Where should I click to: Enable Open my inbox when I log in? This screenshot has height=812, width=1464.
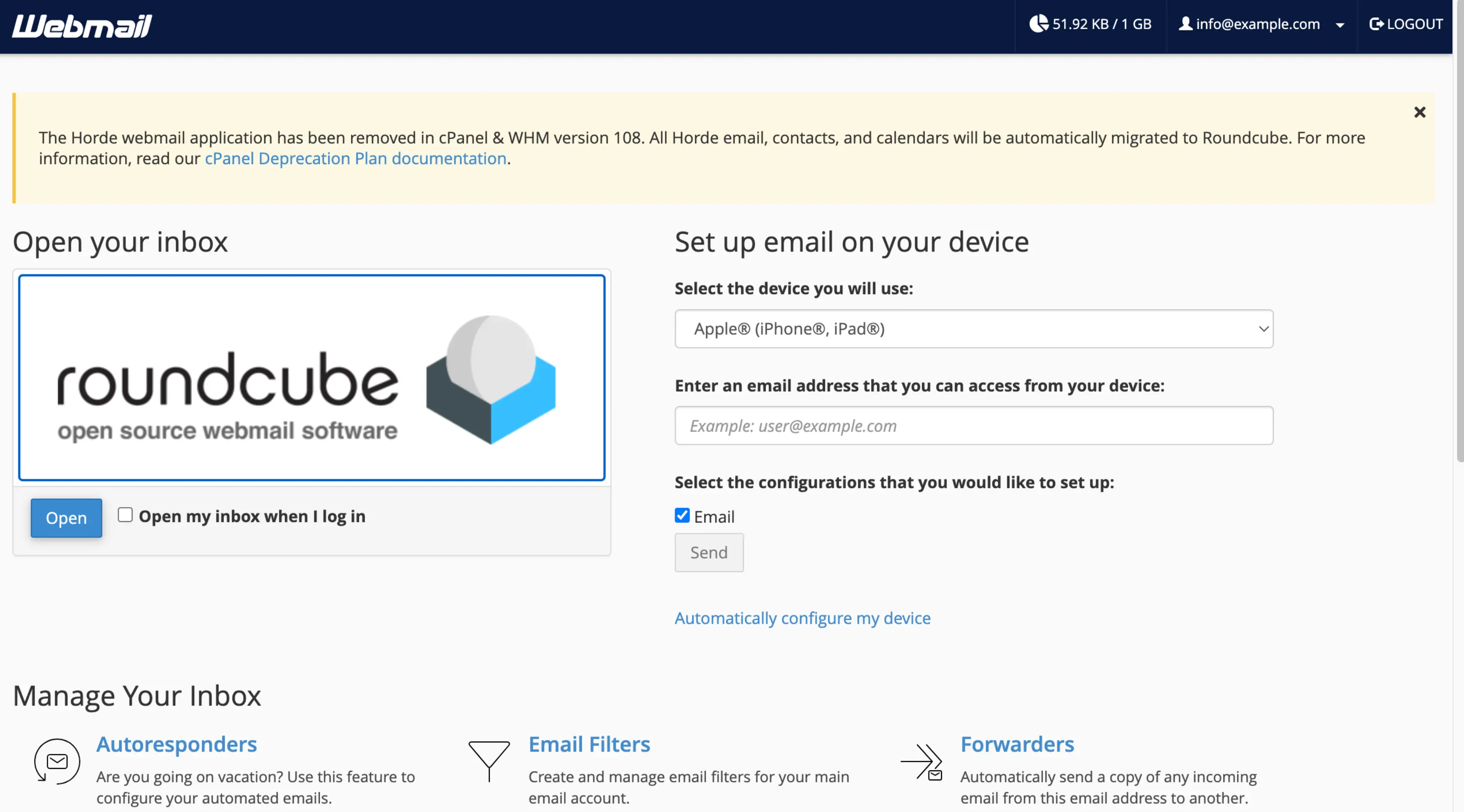(x=125, y=515)
